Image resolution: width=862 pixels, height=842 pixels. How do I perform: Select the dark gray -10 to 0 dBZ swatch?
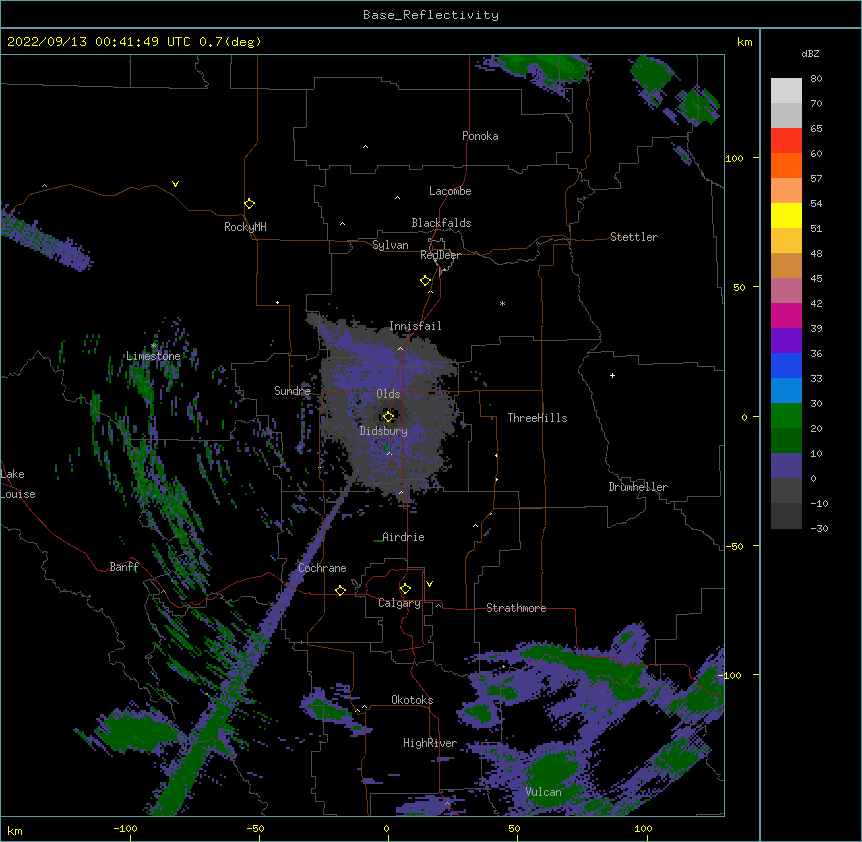[x=786, y=491]
